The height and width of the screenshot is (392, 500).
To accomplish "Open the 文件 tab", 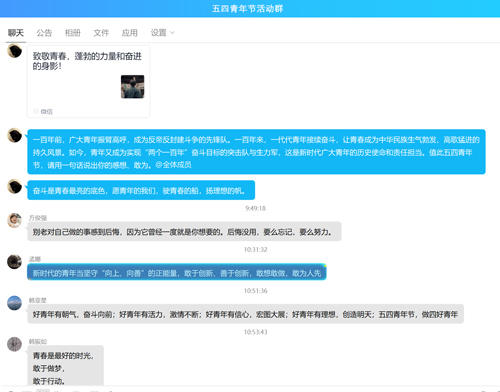I will (101, 33).
